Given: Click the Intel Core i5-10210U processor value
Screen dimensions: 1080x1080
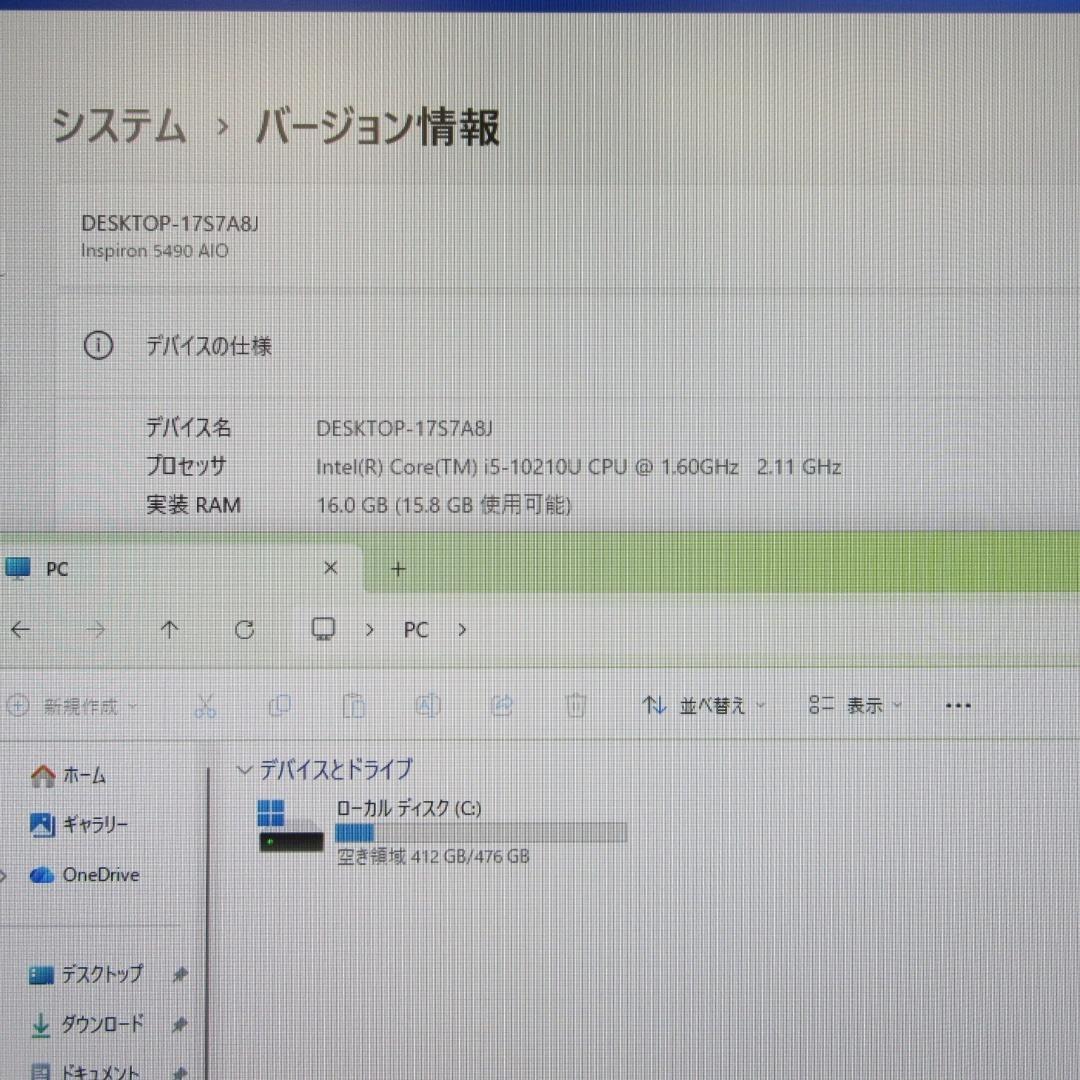Looking at the screenshot, I should click(579, 467).
